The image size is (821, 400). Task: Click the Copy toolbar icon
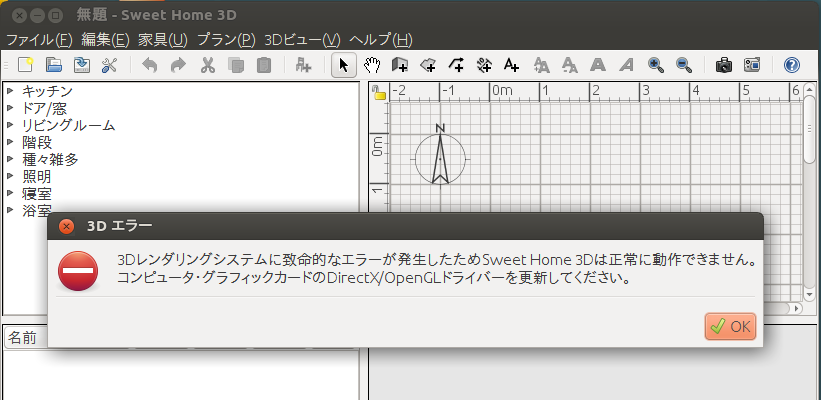click(236, 65)
